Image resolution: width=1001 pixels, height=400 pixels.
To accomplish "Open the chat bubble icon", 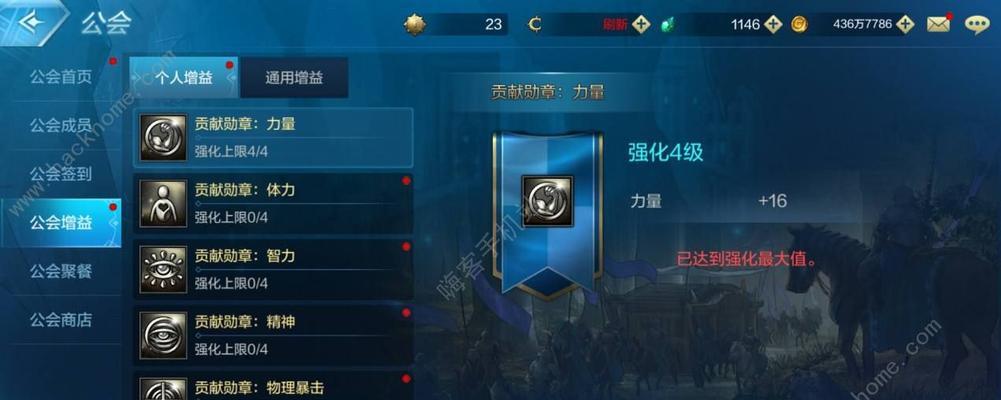I will click(977, 24).
